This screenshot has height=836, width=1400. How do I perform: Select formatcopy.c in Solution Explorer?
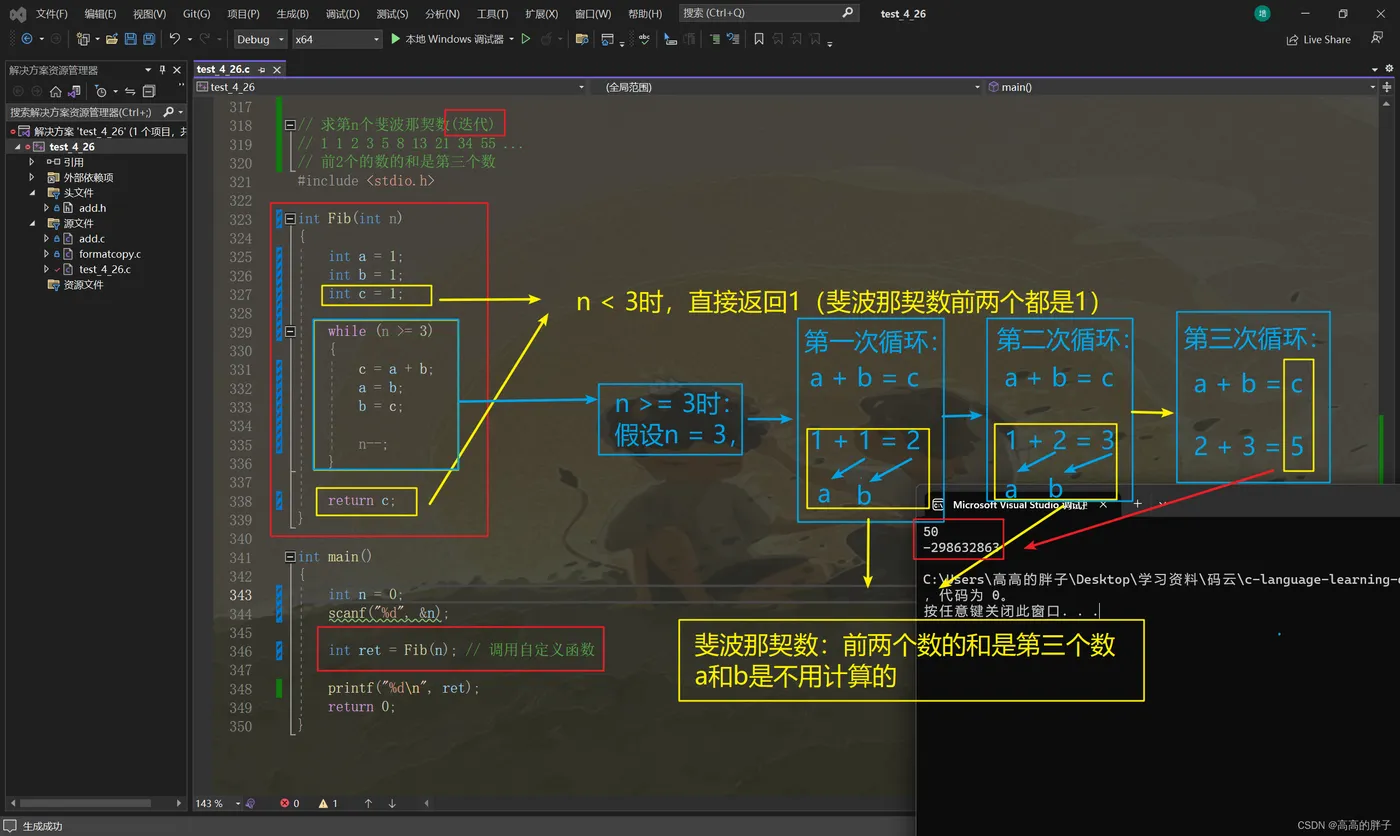110,254
